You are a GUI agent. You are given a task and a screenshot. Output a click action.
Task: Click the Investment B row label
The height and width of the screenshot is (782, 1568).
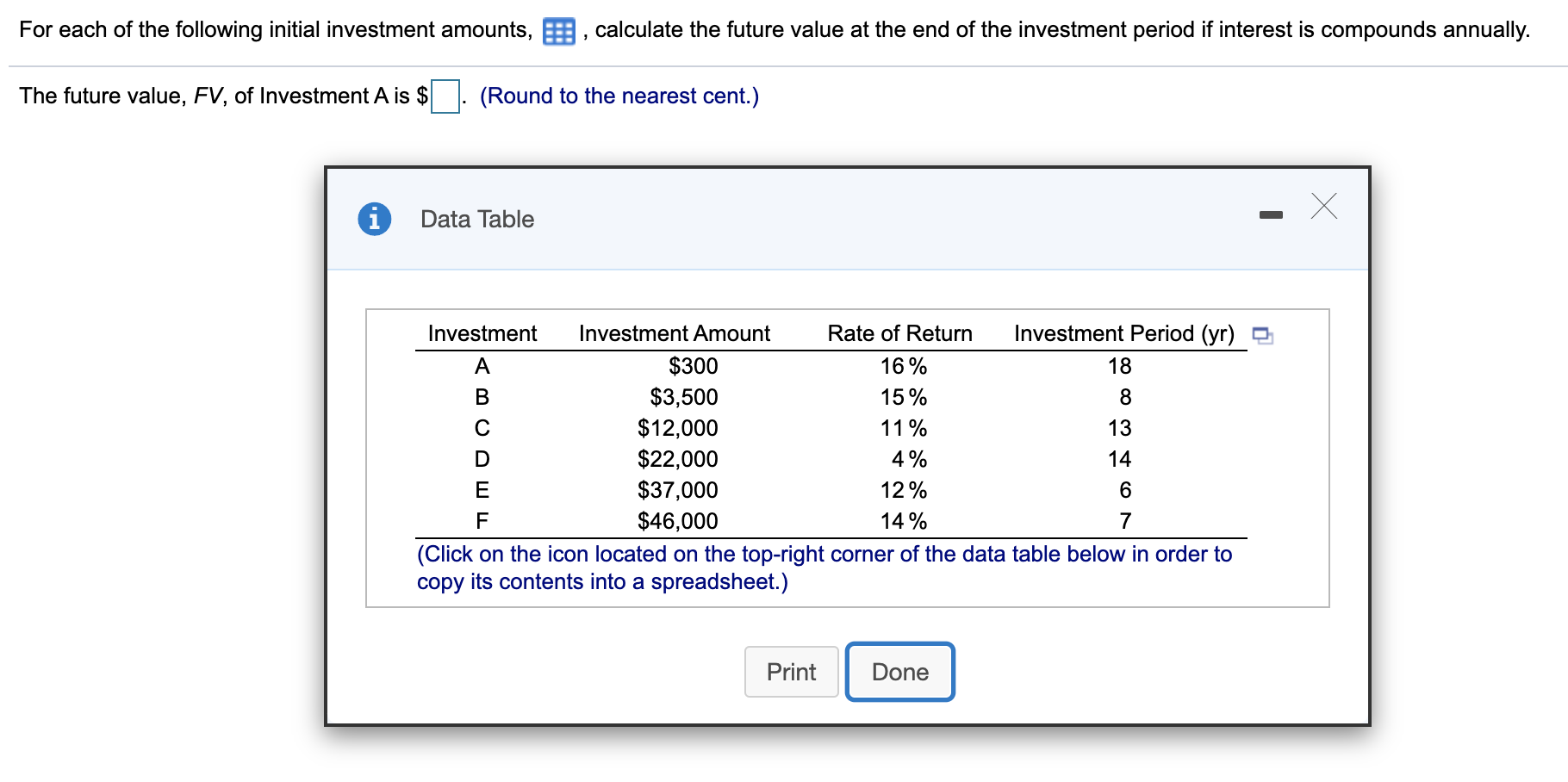coord(482,396)
